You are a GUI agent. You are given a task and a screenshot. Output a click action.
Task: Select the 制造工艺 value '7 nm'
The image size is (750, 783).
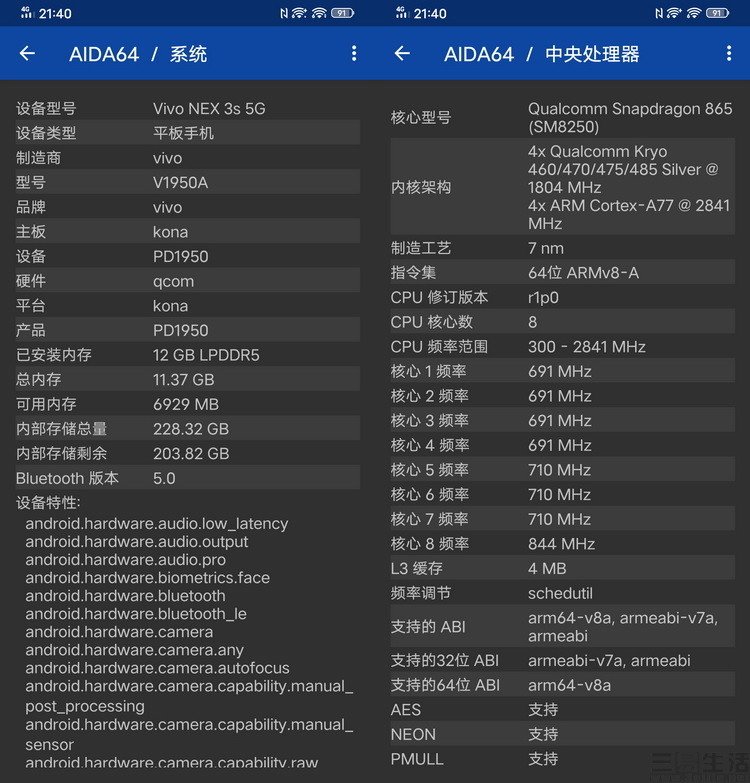click(x=546, y=248)
